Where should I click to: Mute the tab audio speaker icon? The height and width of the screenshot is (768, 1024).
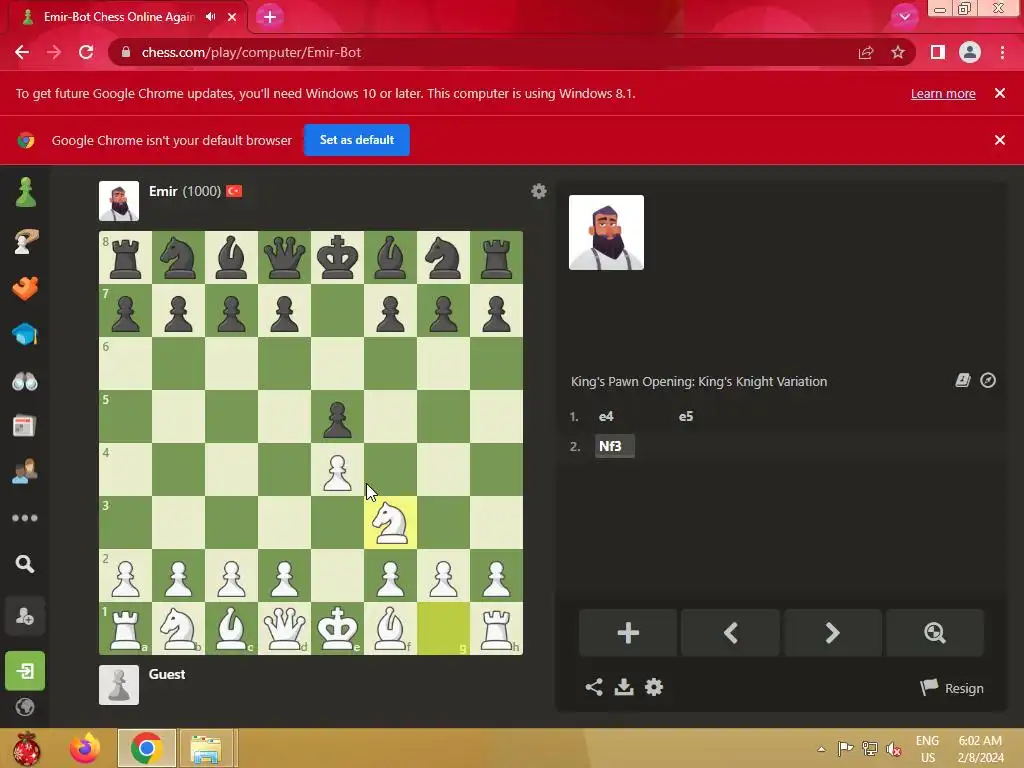coord(210,17)
